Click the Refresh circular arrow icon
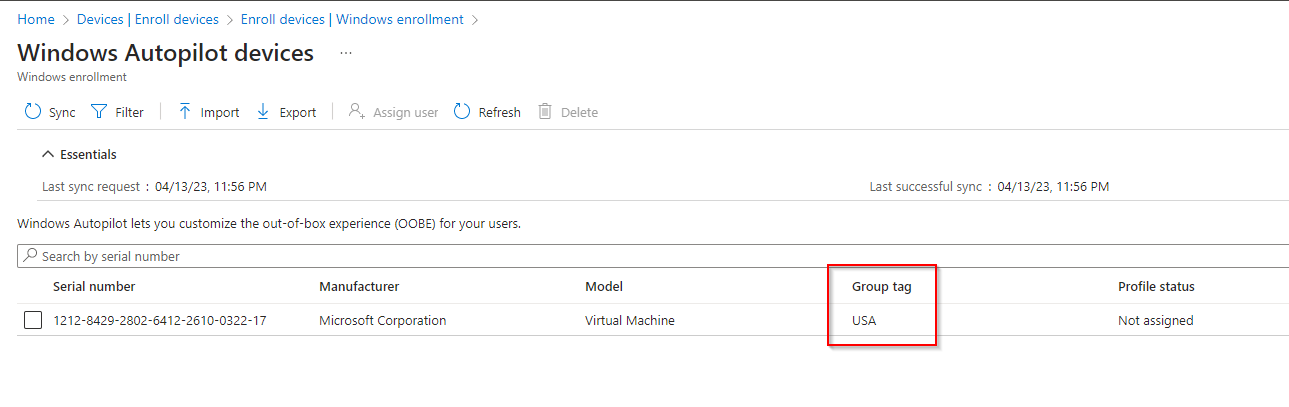This screenshot has height=407, width=1289. (462, 112)
